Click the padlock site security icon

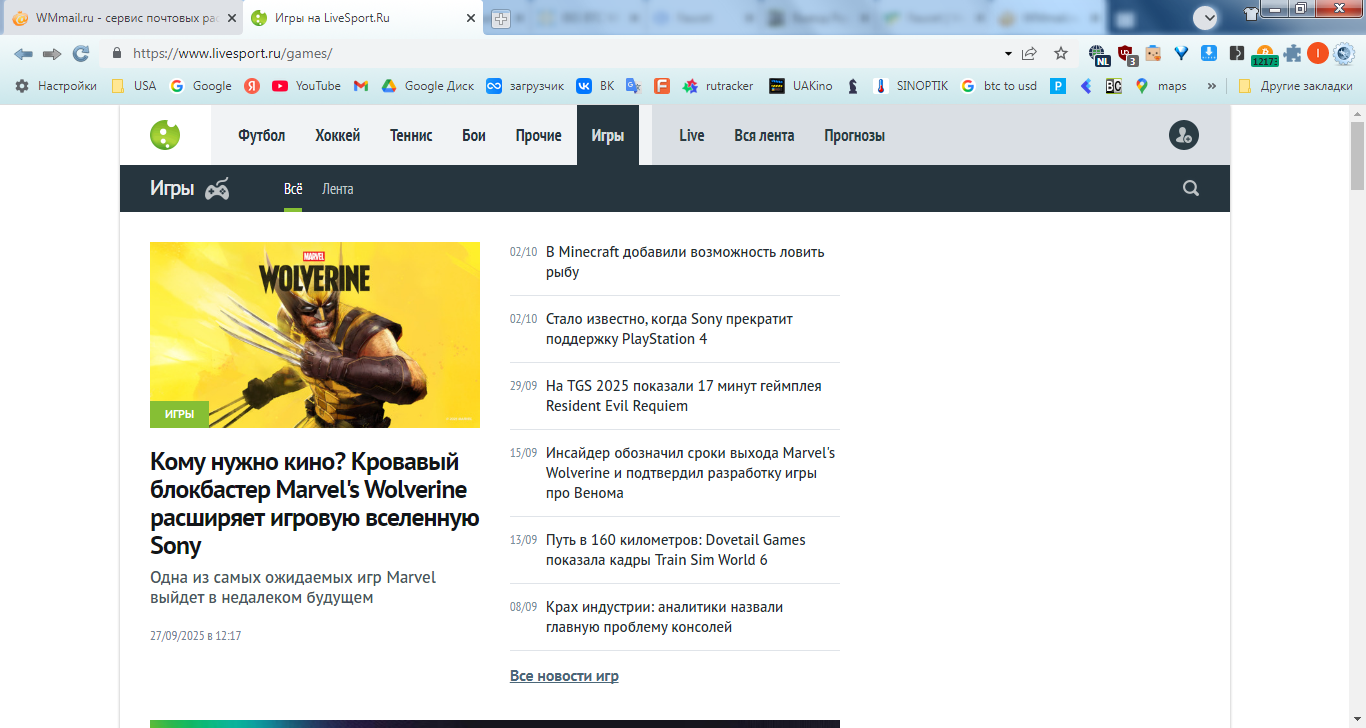pyautogui.click(x=117, y=53)
